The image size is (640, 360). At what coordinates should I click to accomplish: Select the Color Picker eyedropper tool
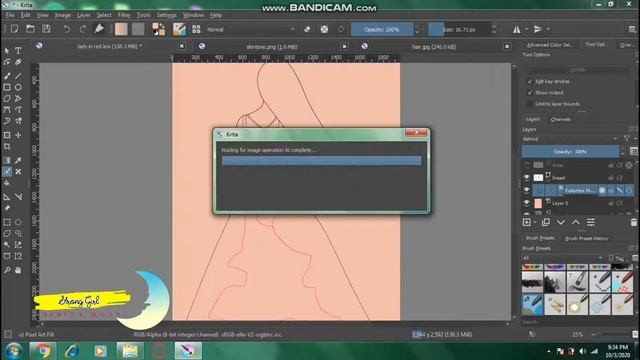(18, 160)
